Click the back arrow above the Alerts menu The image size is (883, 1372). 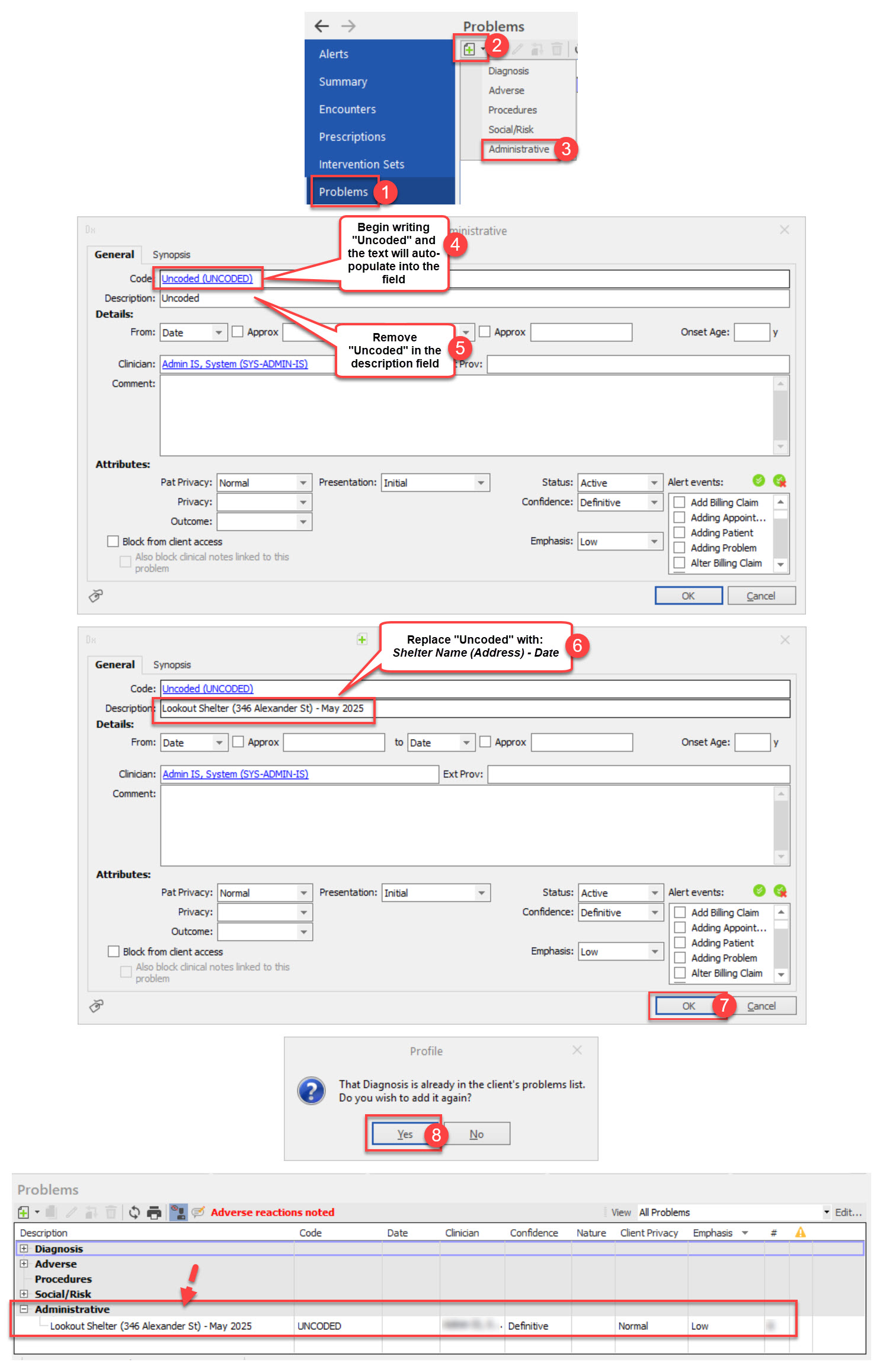tap(322, 26)
